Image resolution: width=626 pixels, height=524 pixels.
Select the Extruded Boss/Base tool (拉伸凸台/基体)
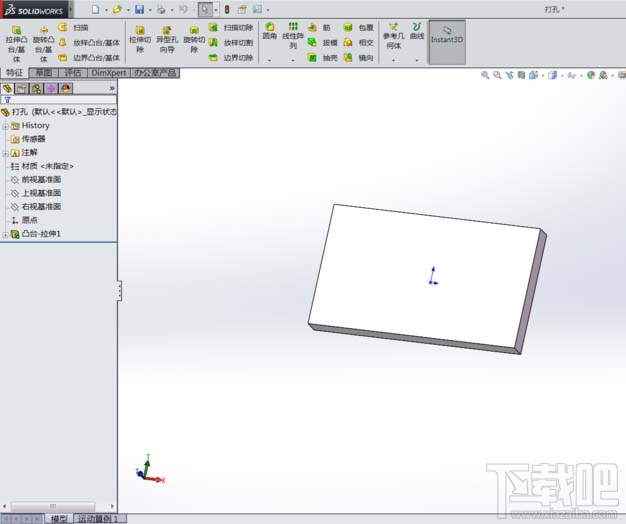pos(16,43)
